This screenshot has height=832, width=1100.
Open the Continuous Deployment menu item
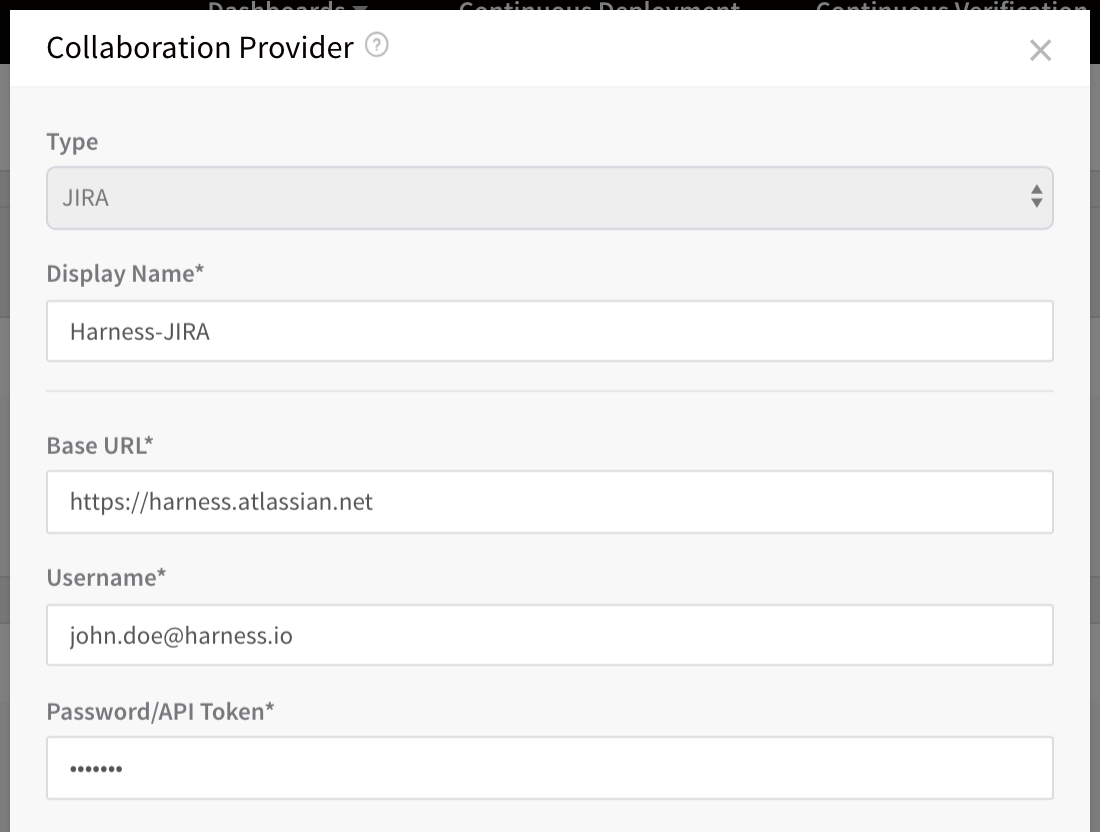click(x=599, y=5)
